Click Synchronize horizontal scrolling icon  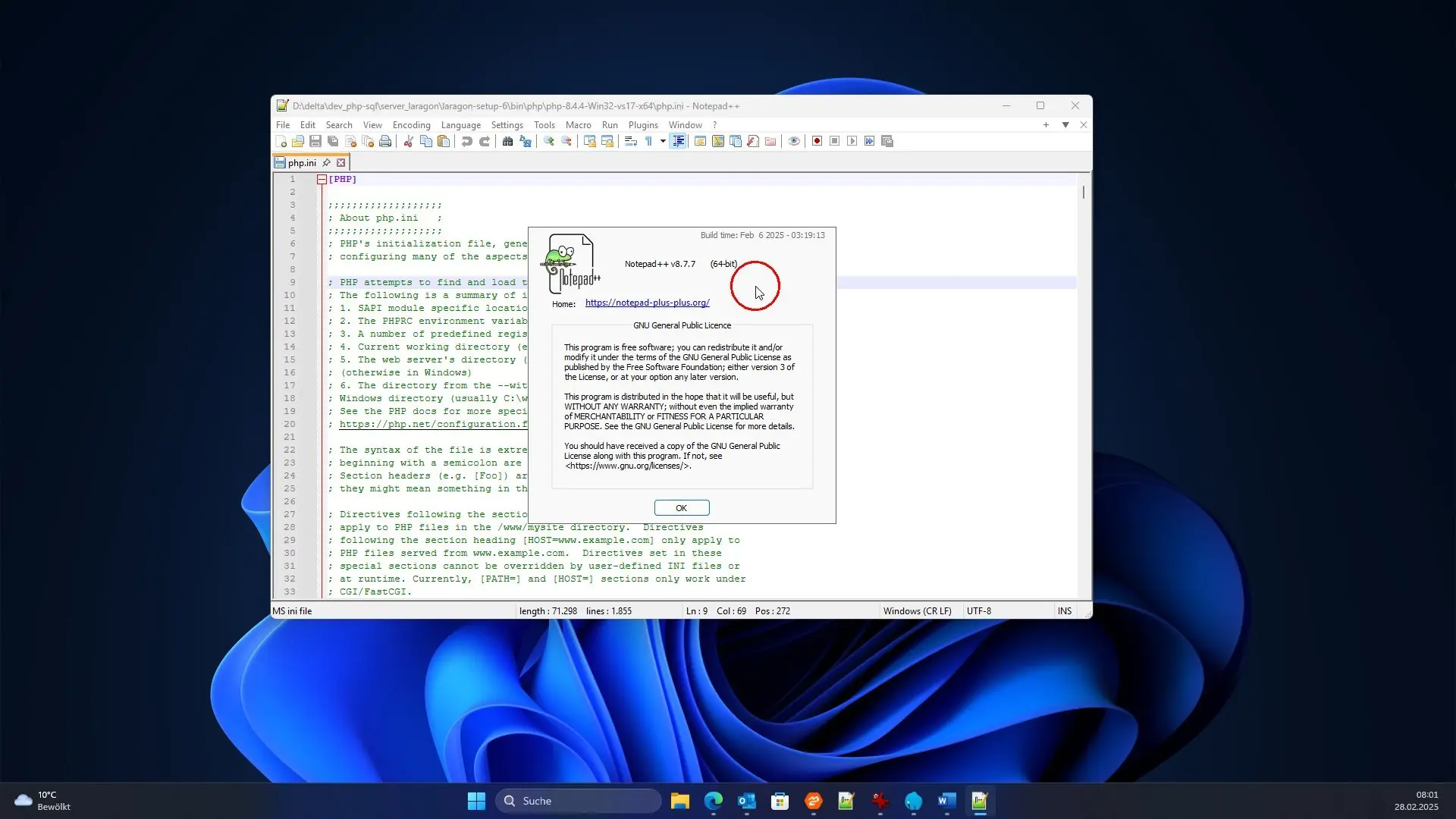click(x=607, y=141)
